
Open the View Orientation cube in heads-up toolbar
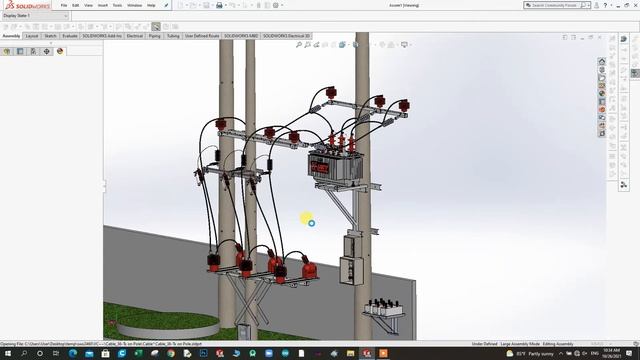[x=342, y=44]
